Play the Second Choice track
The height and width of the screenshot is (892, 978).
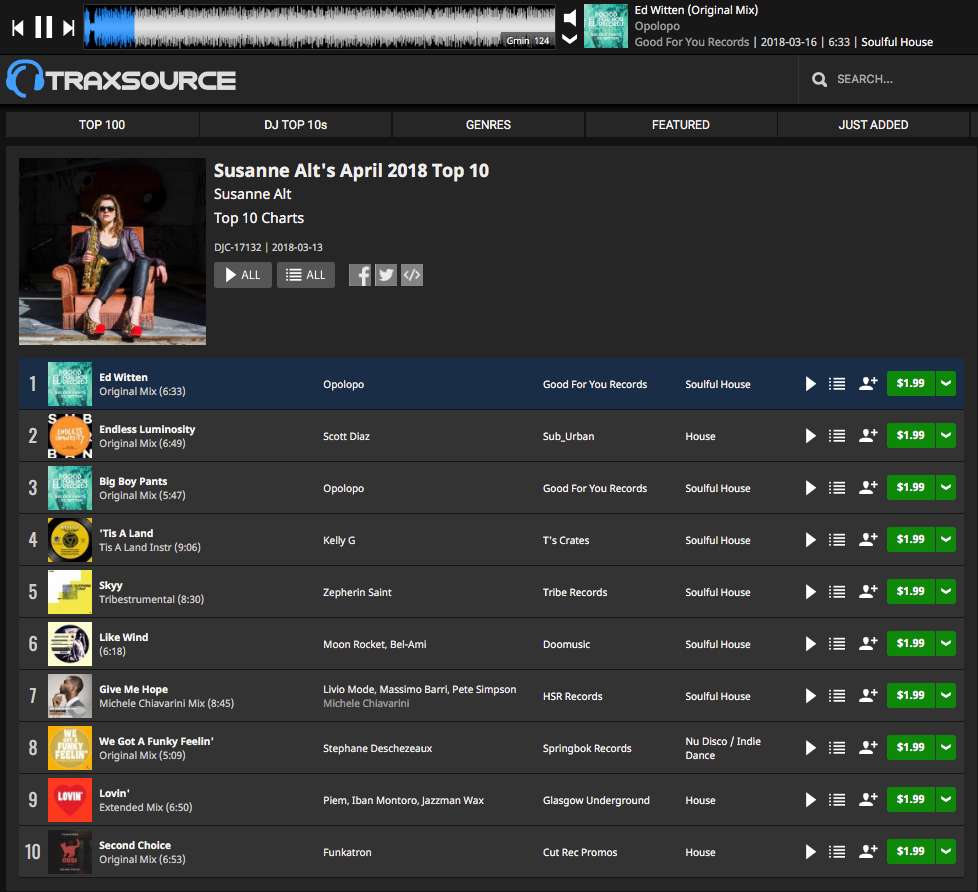(x=810, y=851)
